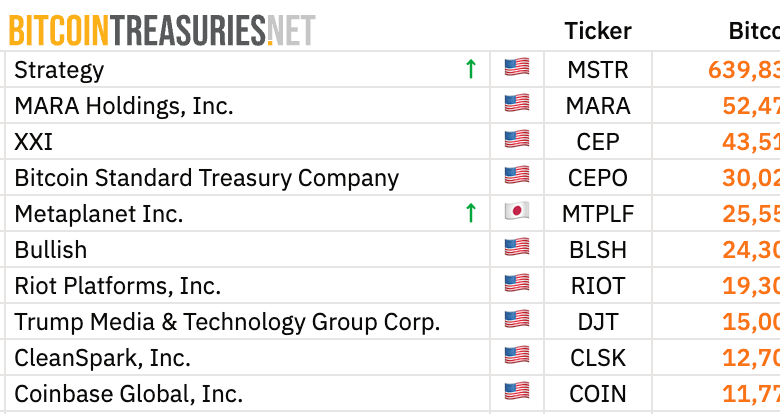Click the BitcoinTreasuries.net logo
The width and height of the screenshot is (780, 414).
[x=162, y=31]
